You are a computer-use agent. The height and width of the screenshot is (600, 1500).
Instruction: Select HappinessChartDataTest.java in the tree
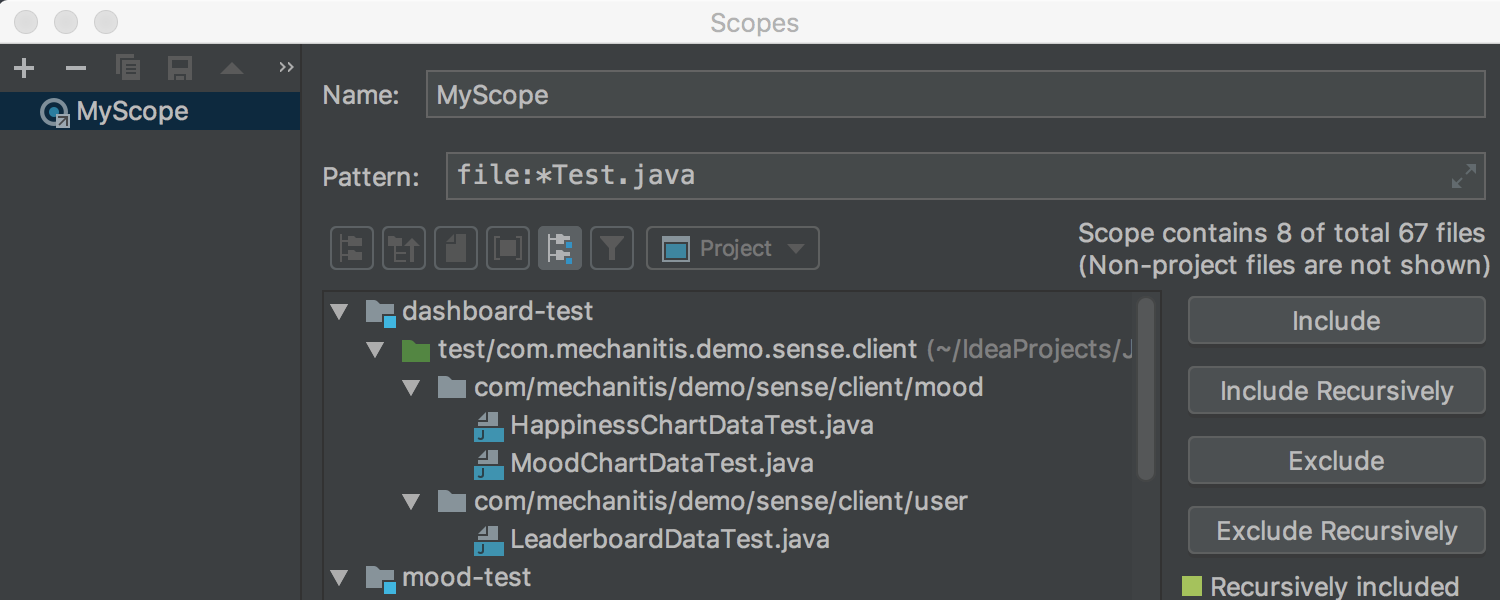692,426
